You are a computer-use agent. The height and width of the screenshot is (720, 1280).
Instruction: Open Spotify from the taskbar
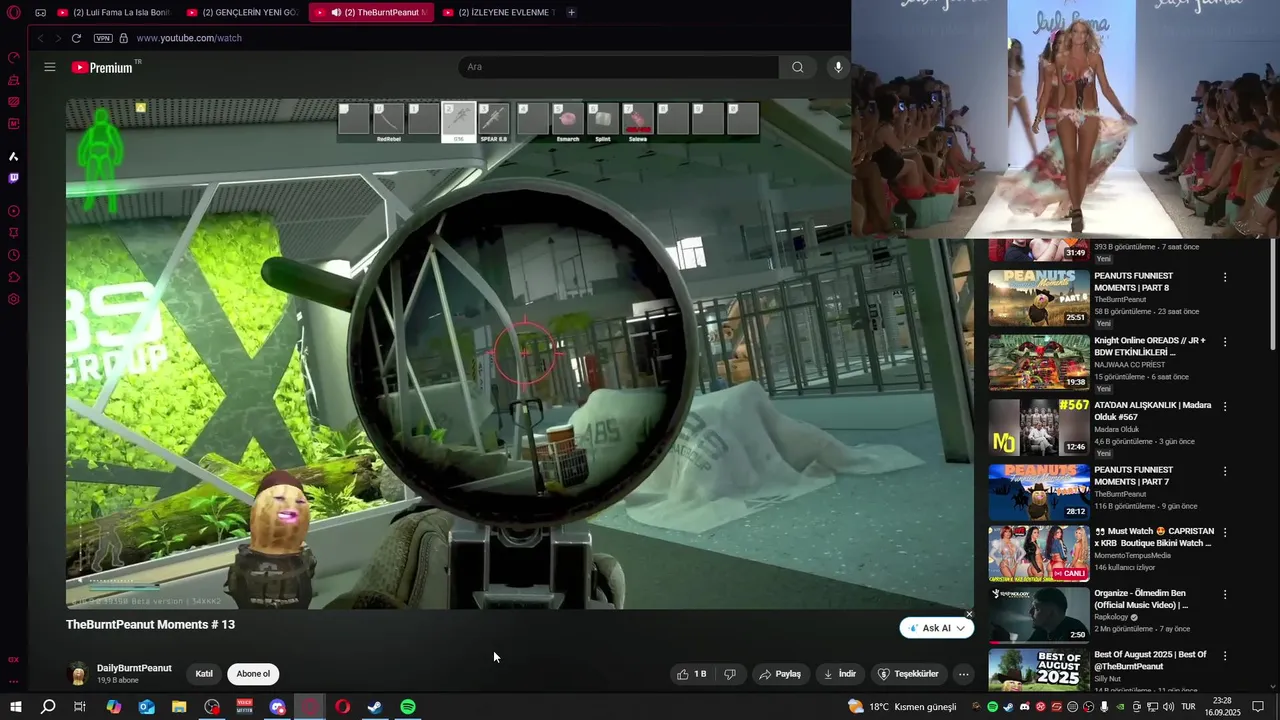click(408, 707)
